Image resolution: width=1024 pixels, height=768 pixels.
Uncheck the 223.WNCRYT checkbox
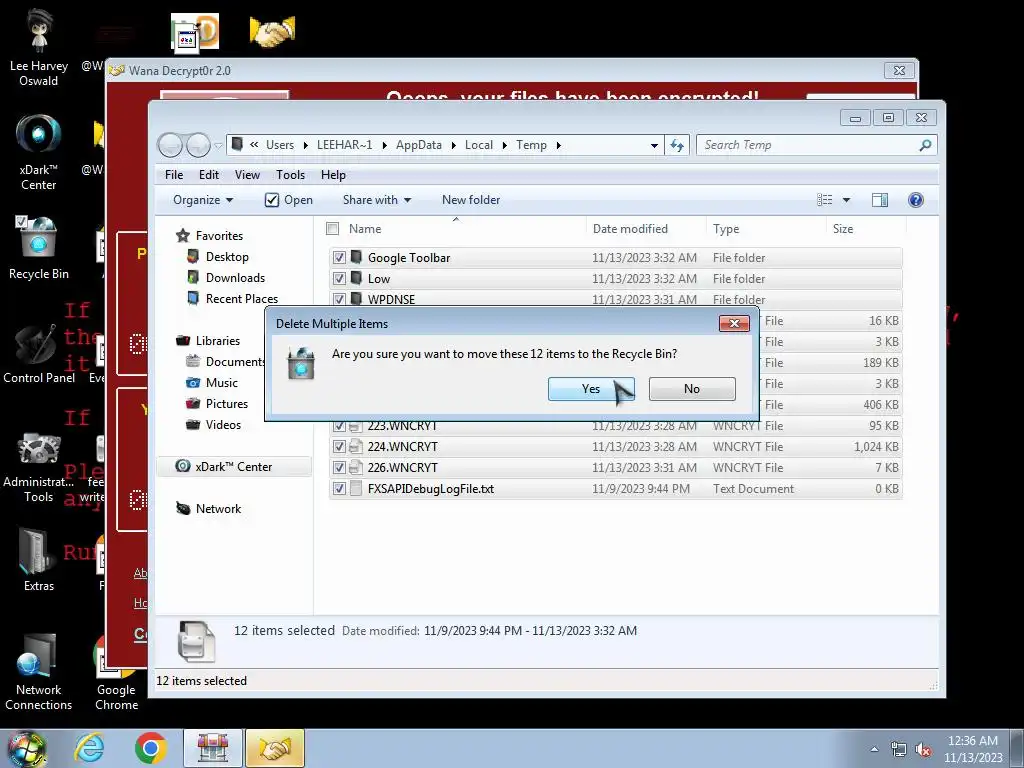coord(339,426)
